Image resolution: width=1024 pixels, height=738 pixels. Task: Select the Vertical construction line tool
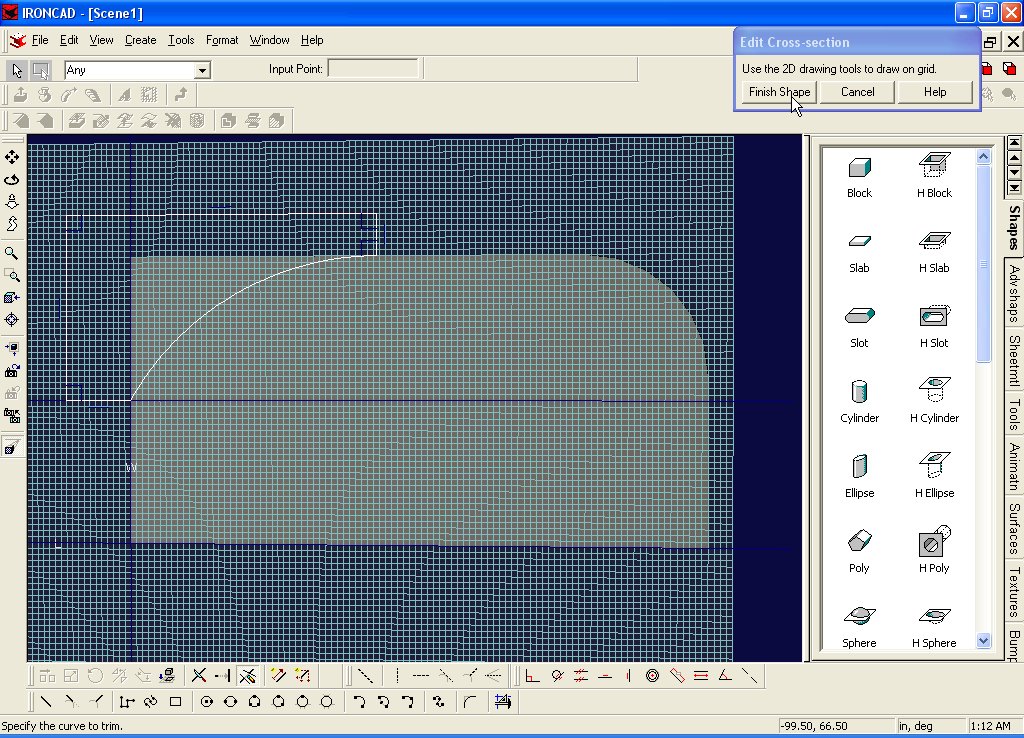pos(397,675)
